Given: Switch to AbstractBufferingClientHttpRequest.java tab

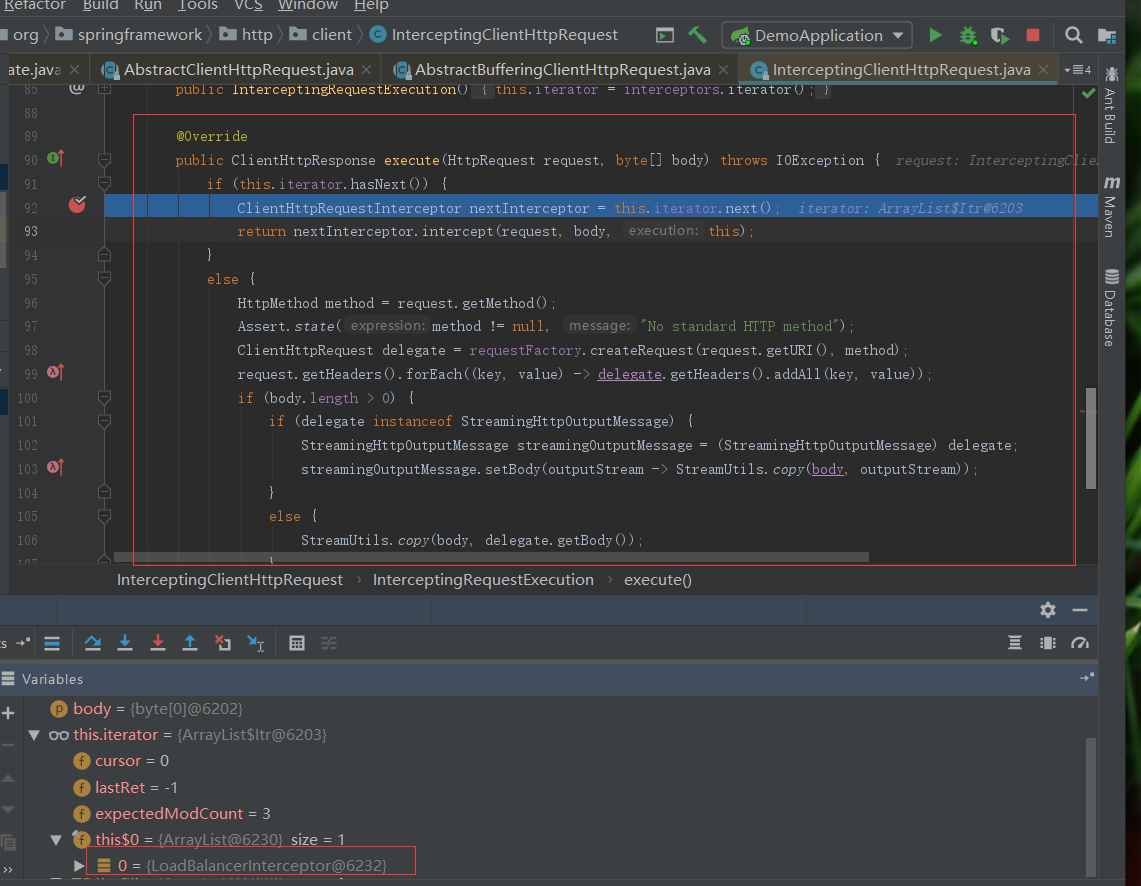Looking at the screenshot, I should pos(562,70).
